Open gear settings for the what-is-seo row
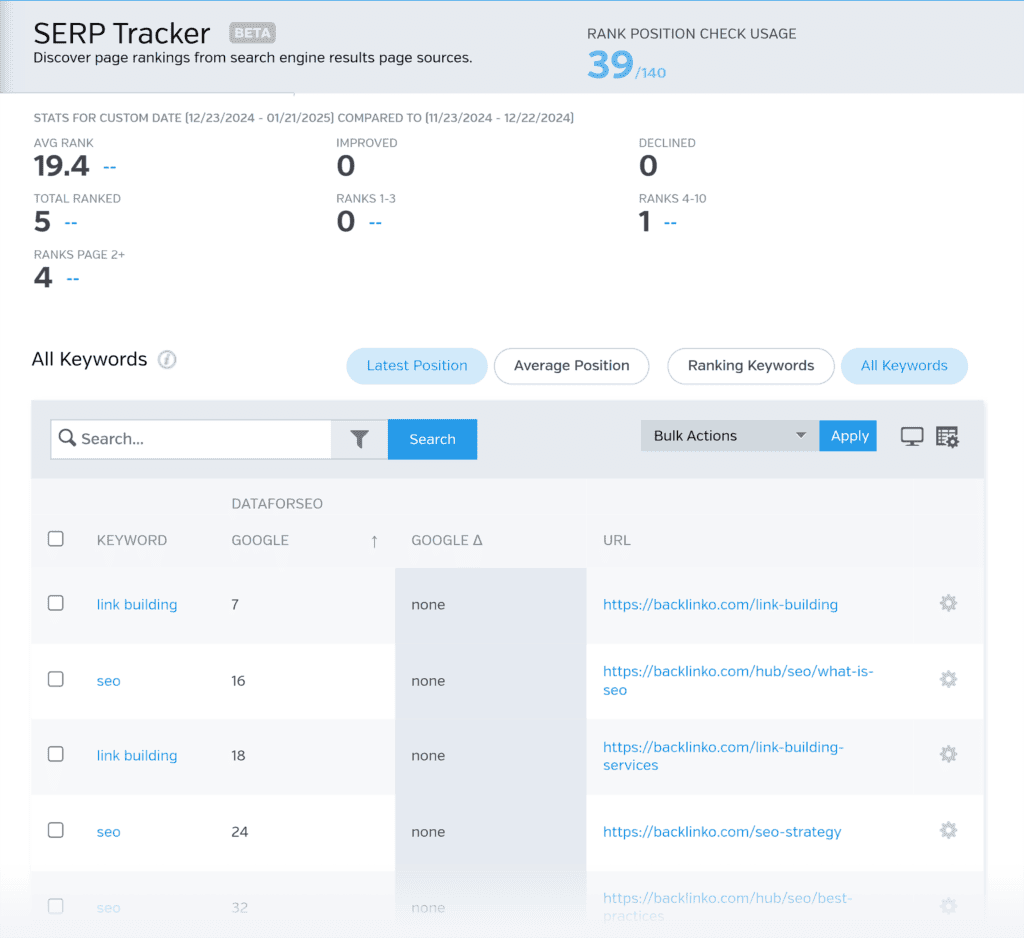The width and height of the screenshot is (1024, 938). [x=948, y=679]
